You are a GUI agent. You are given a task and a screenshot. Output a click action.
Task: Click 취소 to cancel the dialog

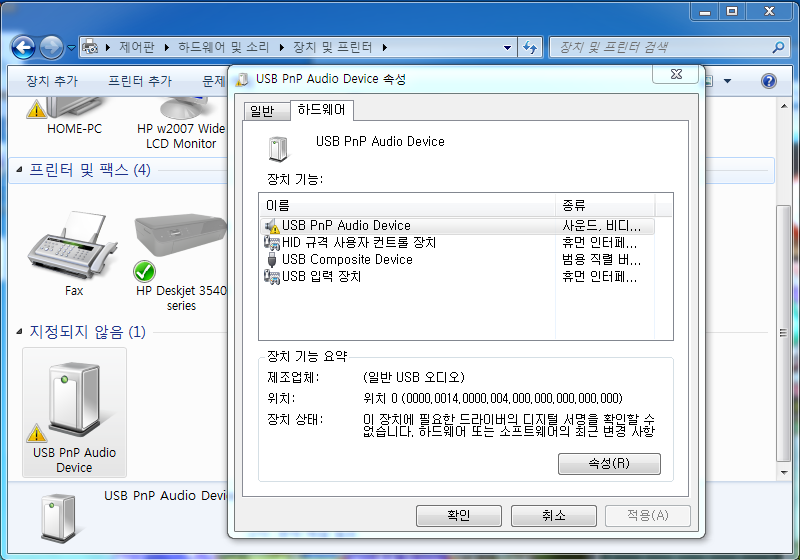(553, 515)
